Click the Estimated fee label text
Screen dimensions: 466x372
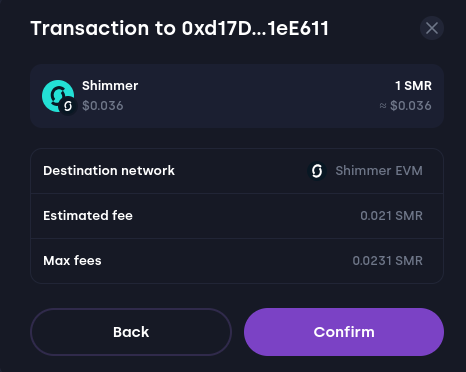(x=88, y=216)
